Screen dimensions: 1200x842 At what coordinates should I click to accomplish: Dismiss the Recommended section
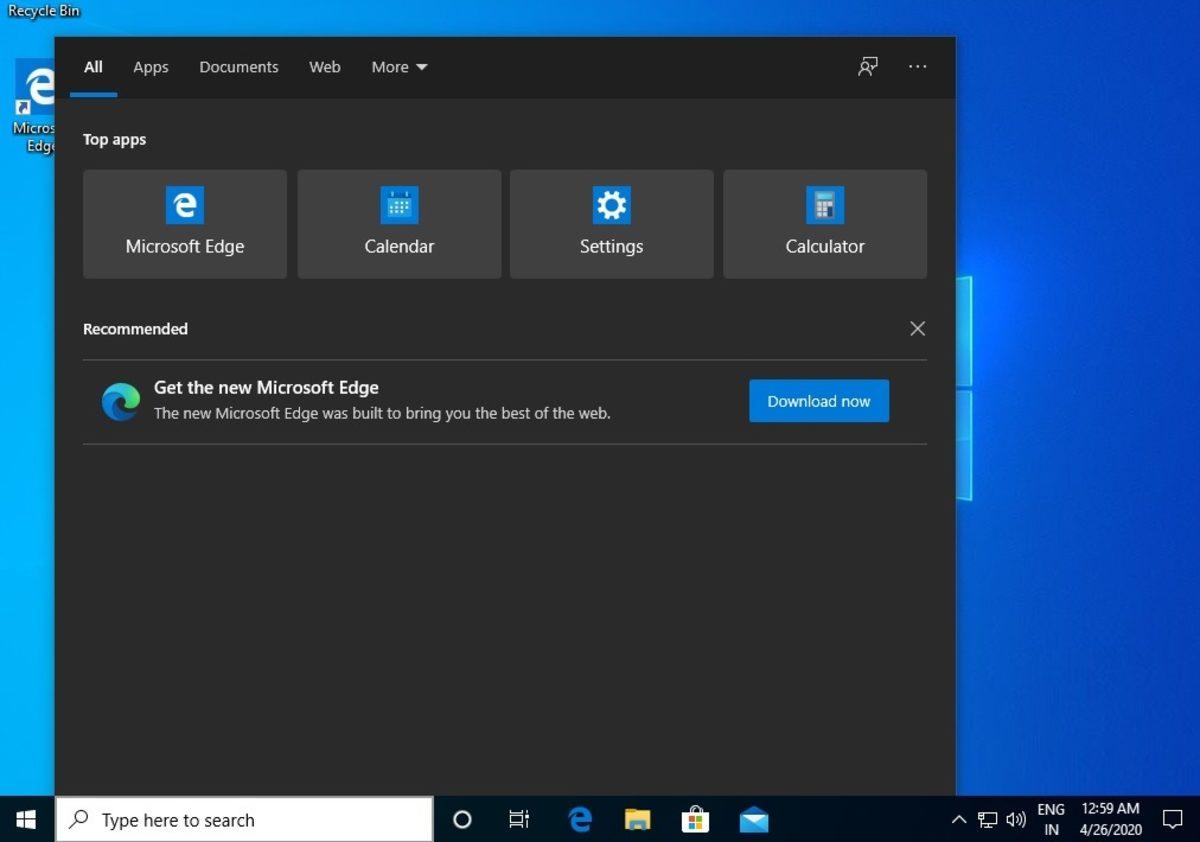point(917,328)
